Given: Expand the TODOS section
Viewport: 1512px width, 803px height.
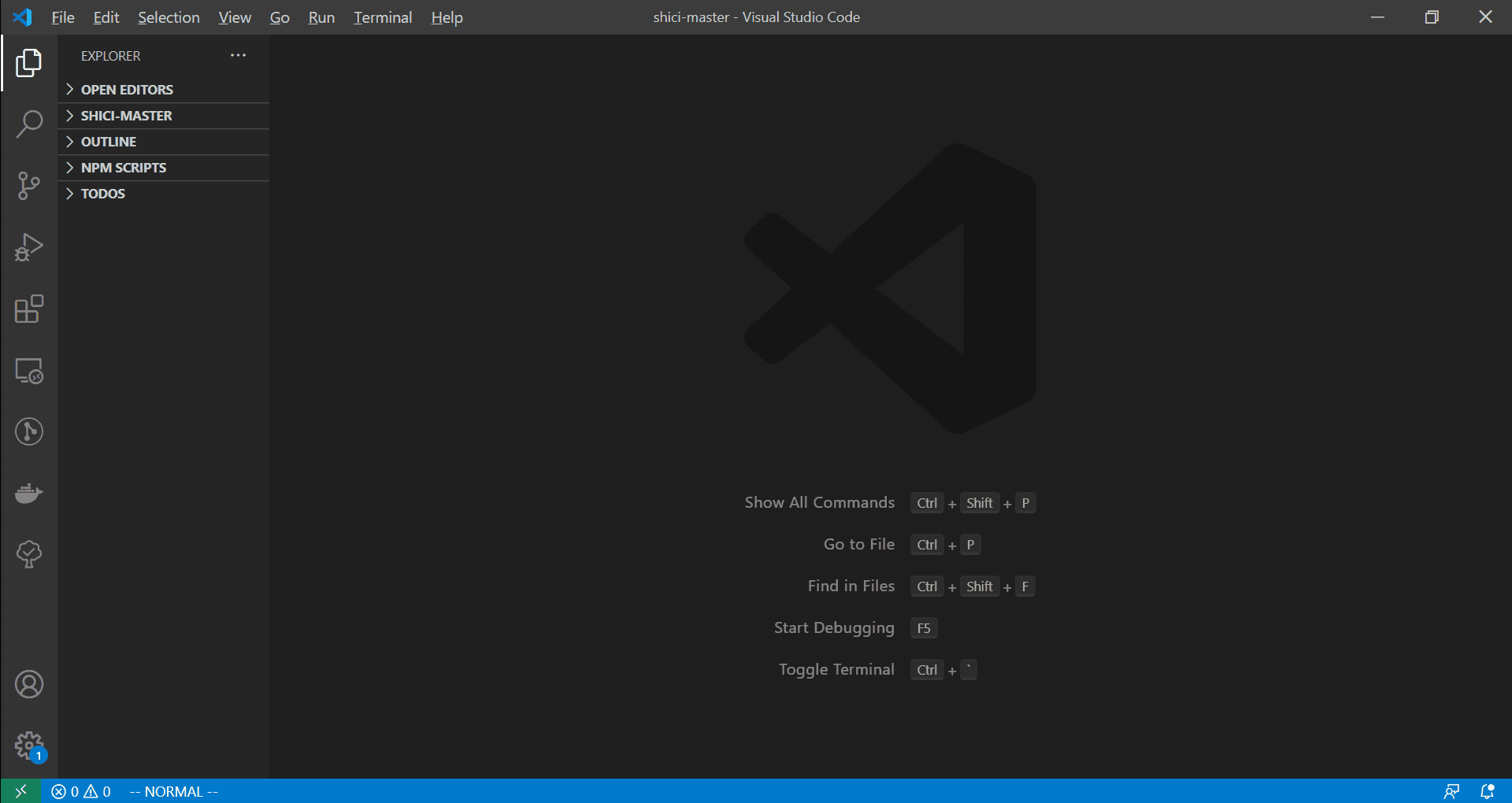Looking at the screenshot, I should pyautogui.click(x=164, y=194).
